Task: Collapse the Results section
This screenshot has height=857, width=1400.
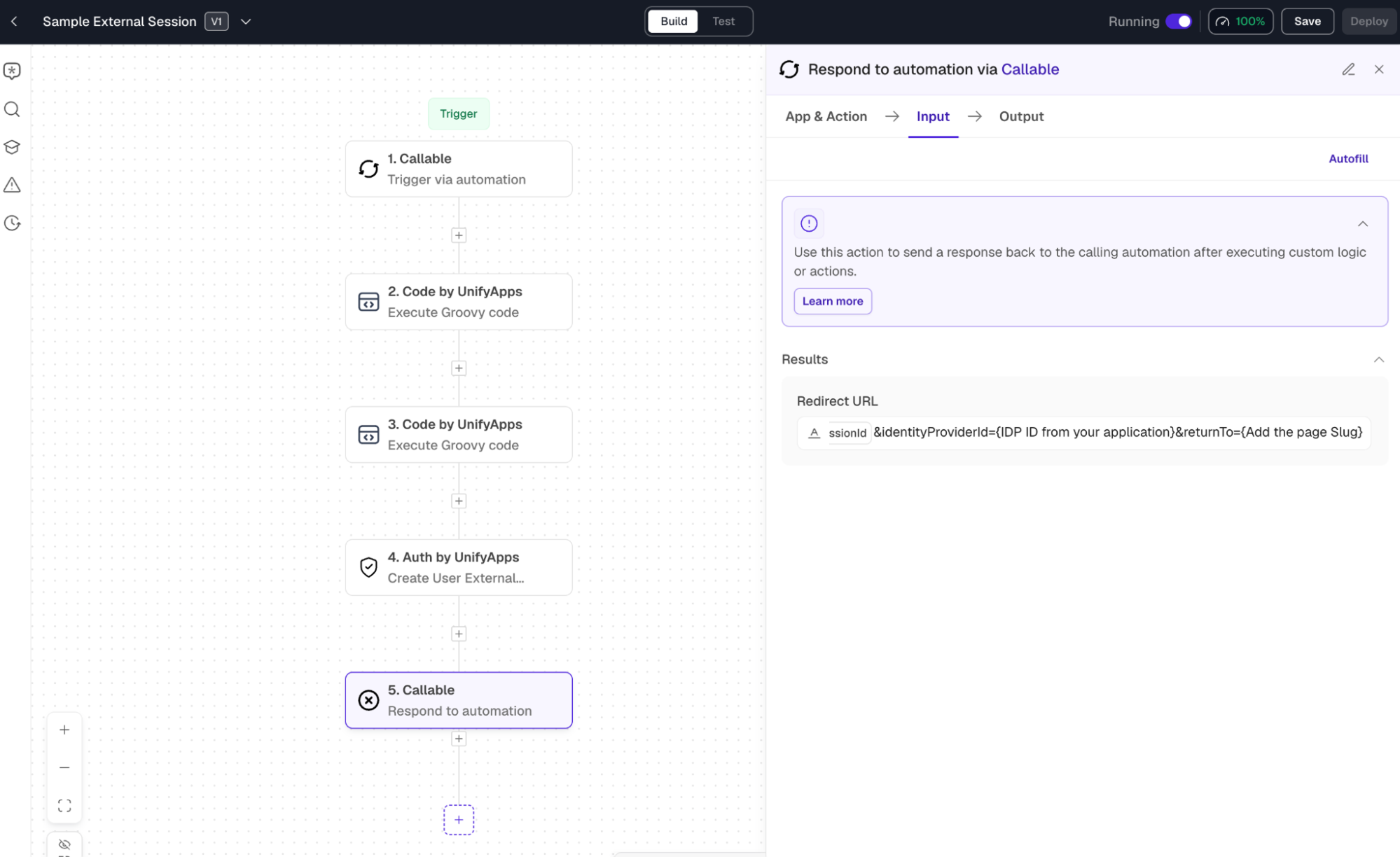Action: 1378,360
